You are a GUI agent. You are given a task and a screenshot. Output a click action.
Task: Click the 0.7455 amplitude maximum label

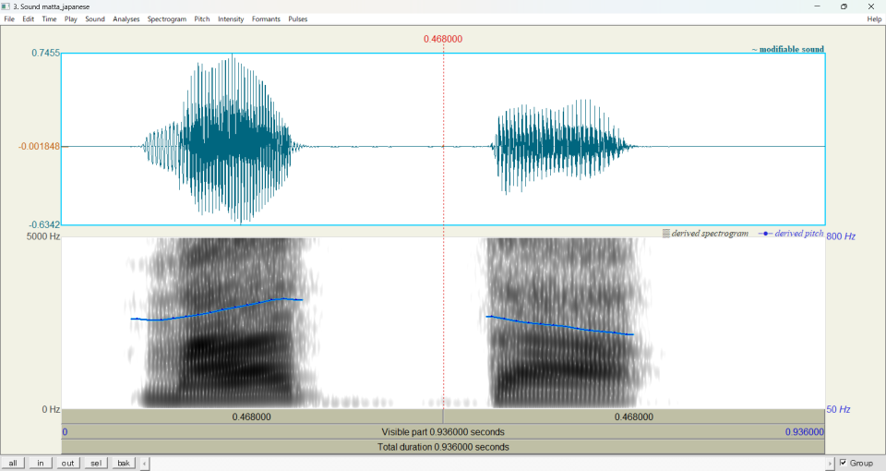pyautogui.click(x=45, y=53)
